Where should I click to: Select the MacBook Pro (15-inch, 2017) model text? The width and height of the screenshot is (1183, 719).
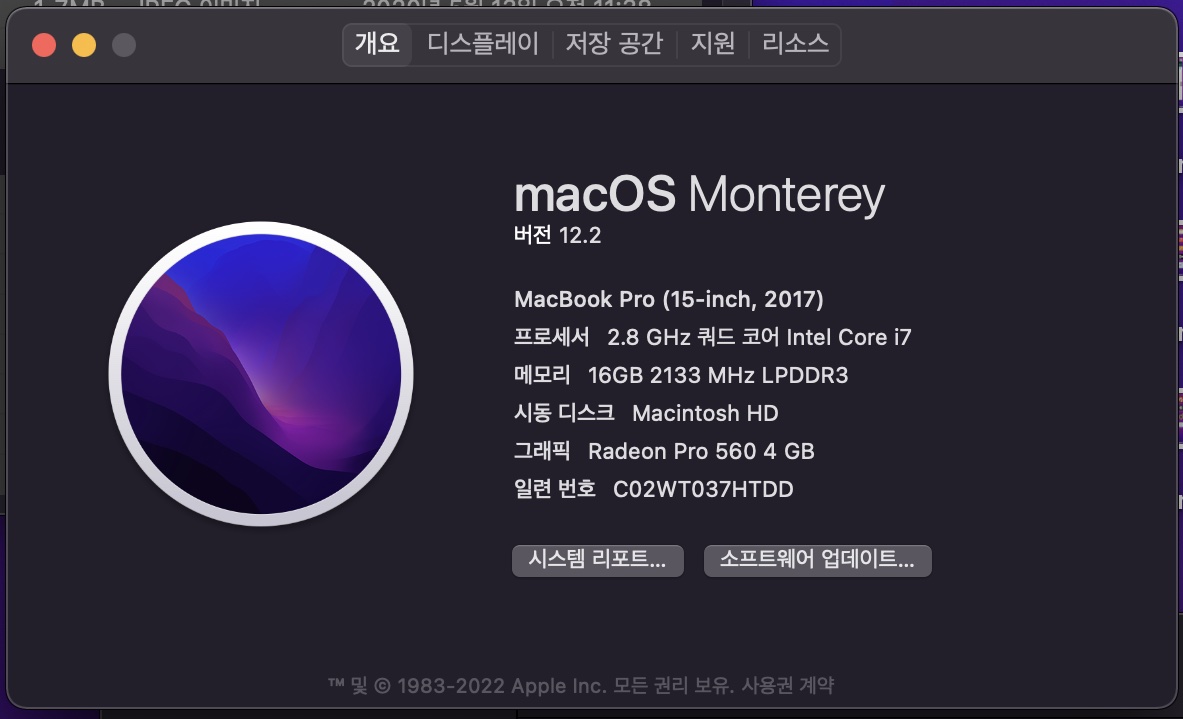click(668, 299)
